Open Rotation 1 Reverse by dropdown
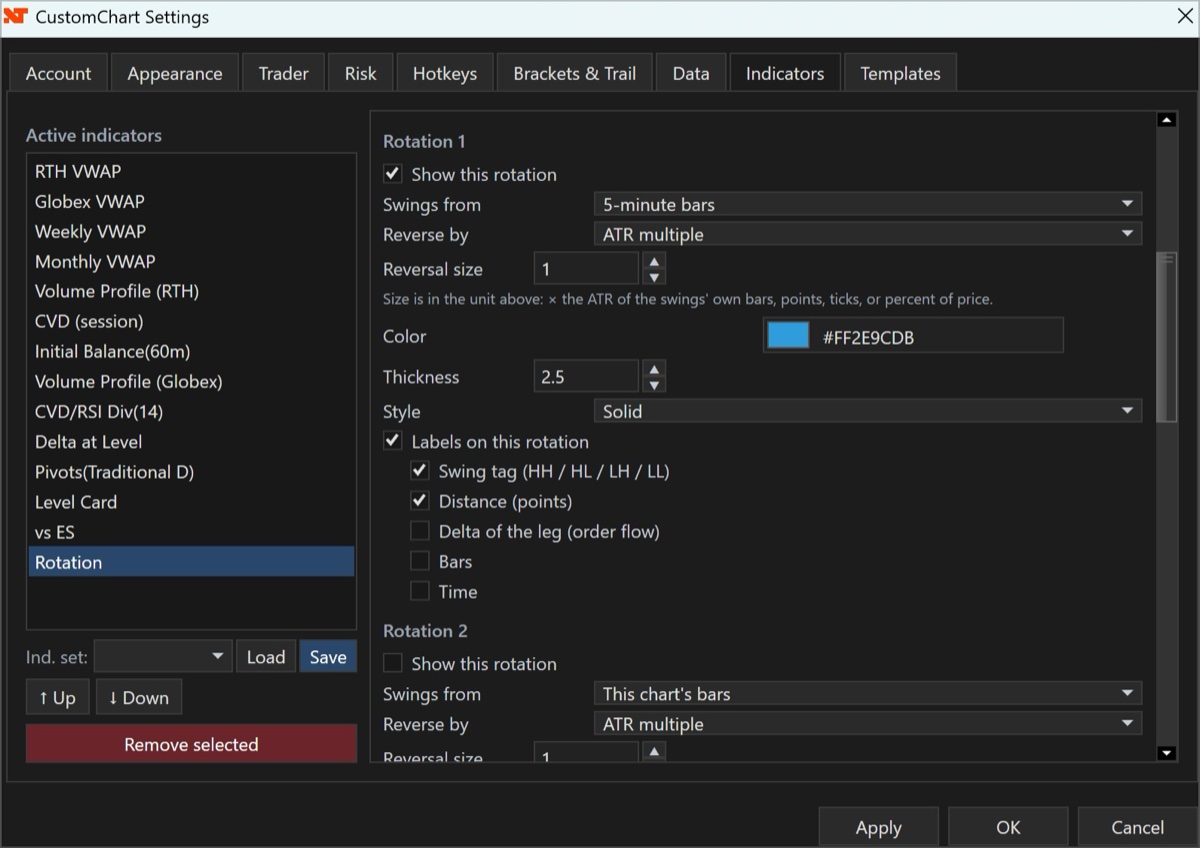 coord(868,234)
